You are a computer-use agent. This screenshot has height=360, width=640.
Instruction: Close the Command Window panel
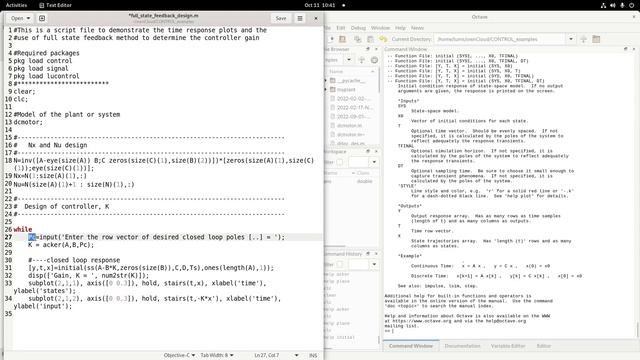pos(634,49)
